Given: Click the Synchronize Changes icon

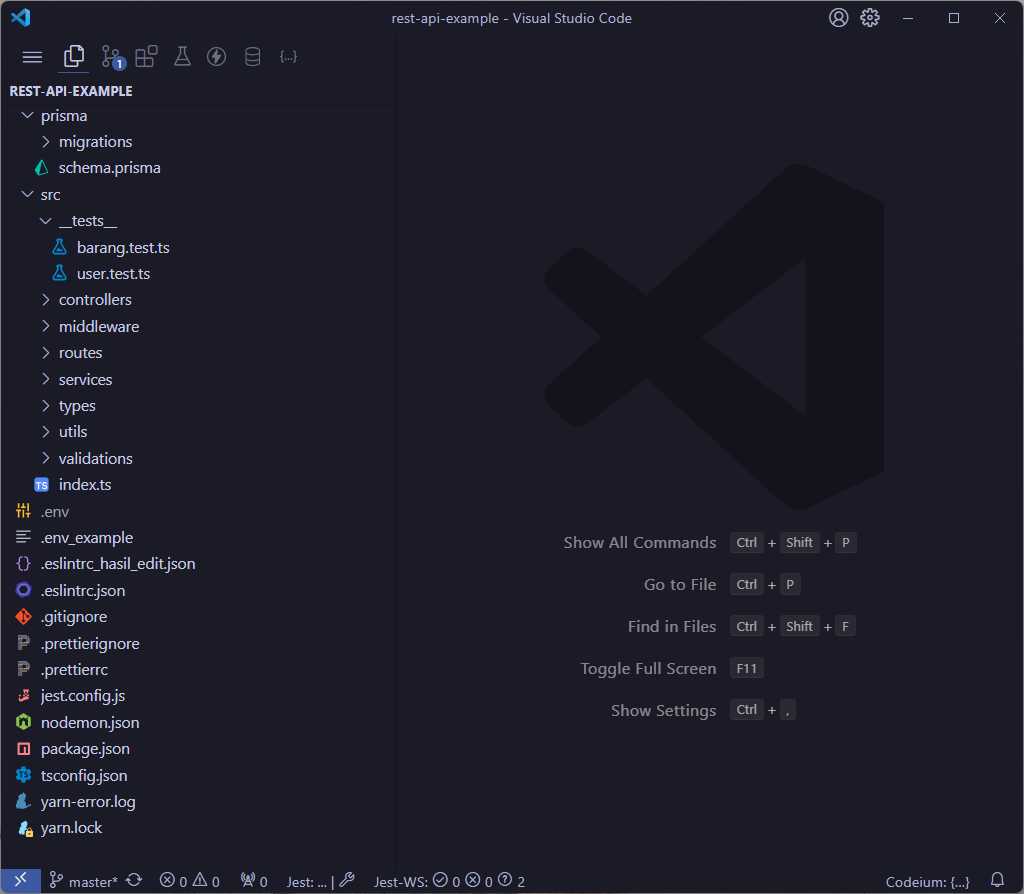Looking at the screenshot, I should (135, 881).
